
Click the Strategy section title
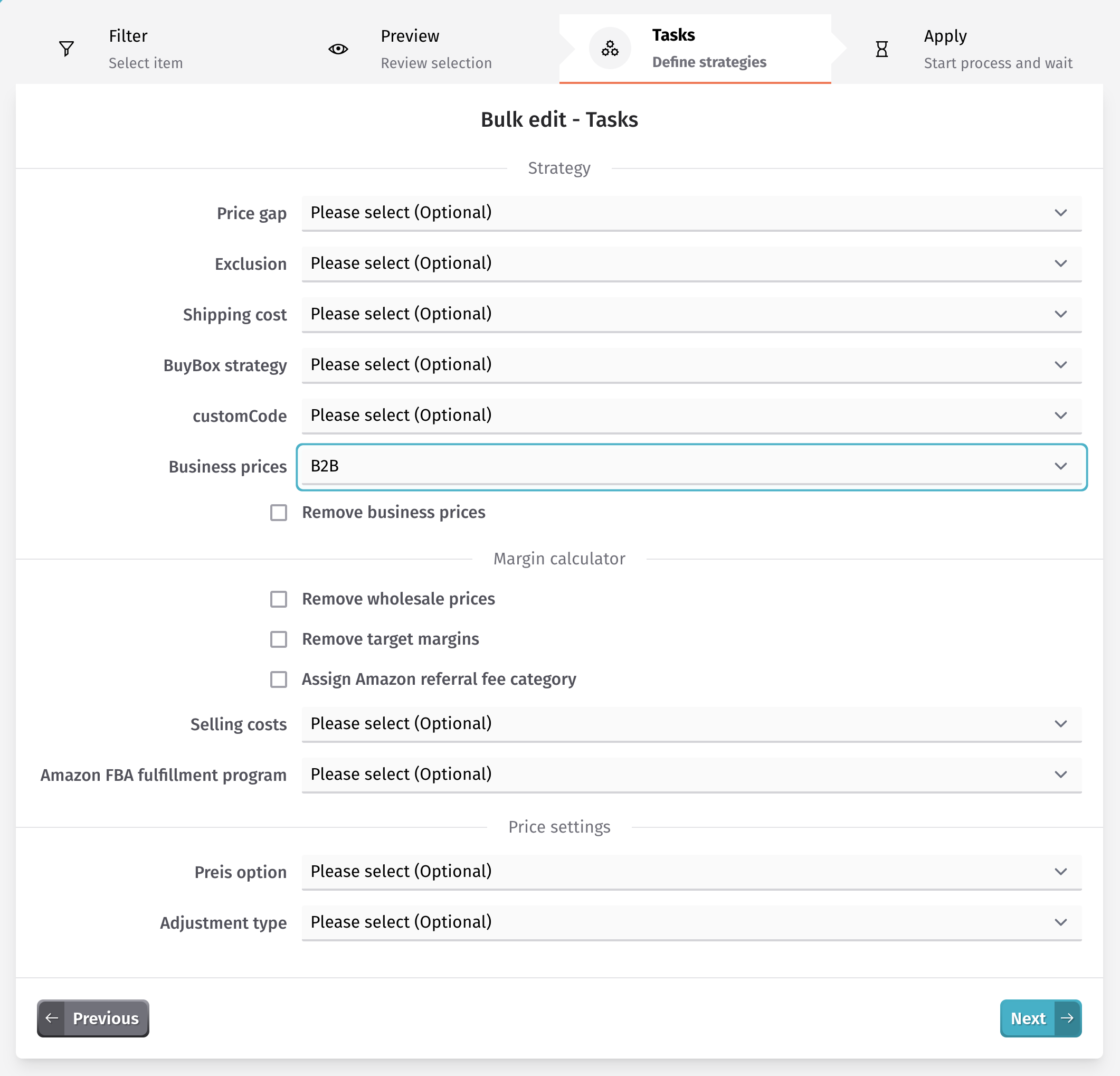pyautogui.click(x=559, y=168)
